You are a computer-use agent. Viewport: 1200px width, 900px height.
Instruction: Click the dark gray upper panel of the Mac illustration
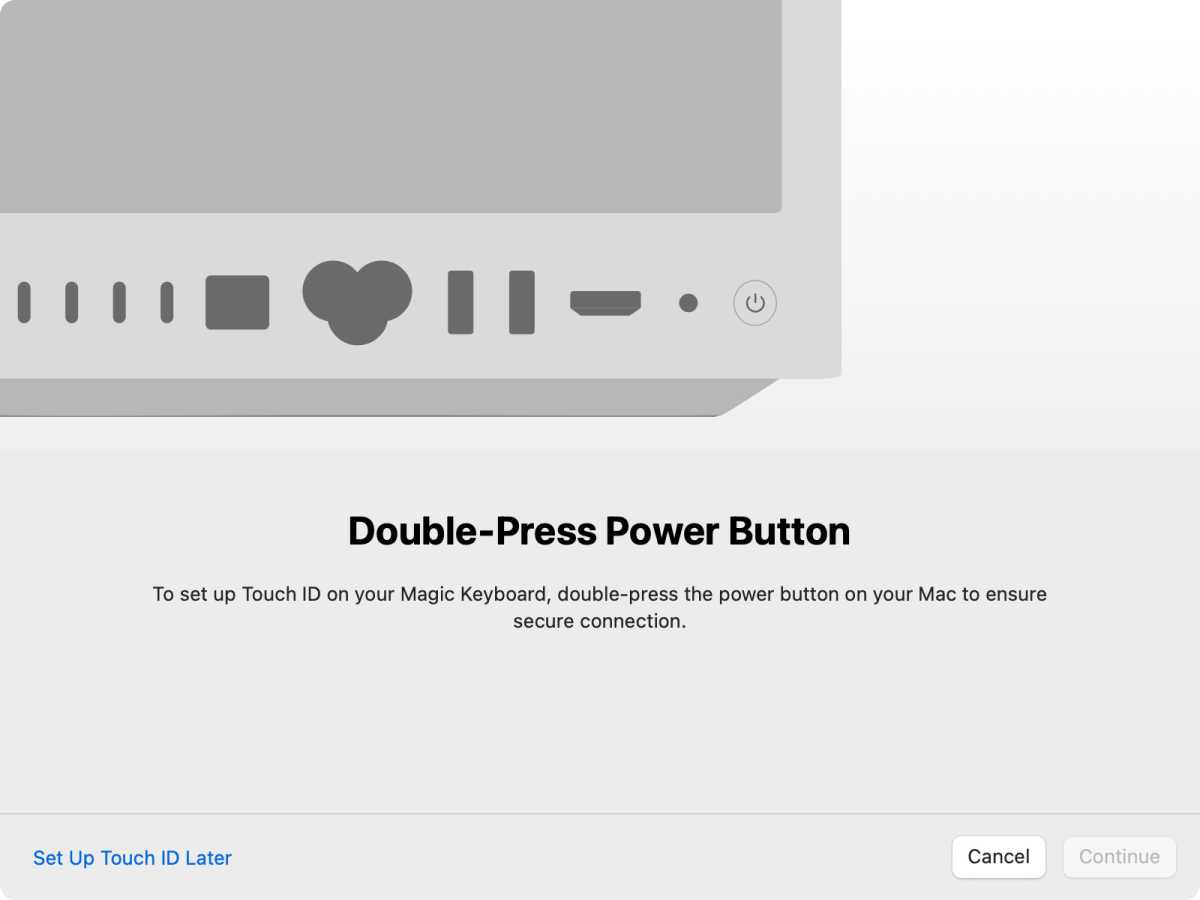click(x=390, y=106)
